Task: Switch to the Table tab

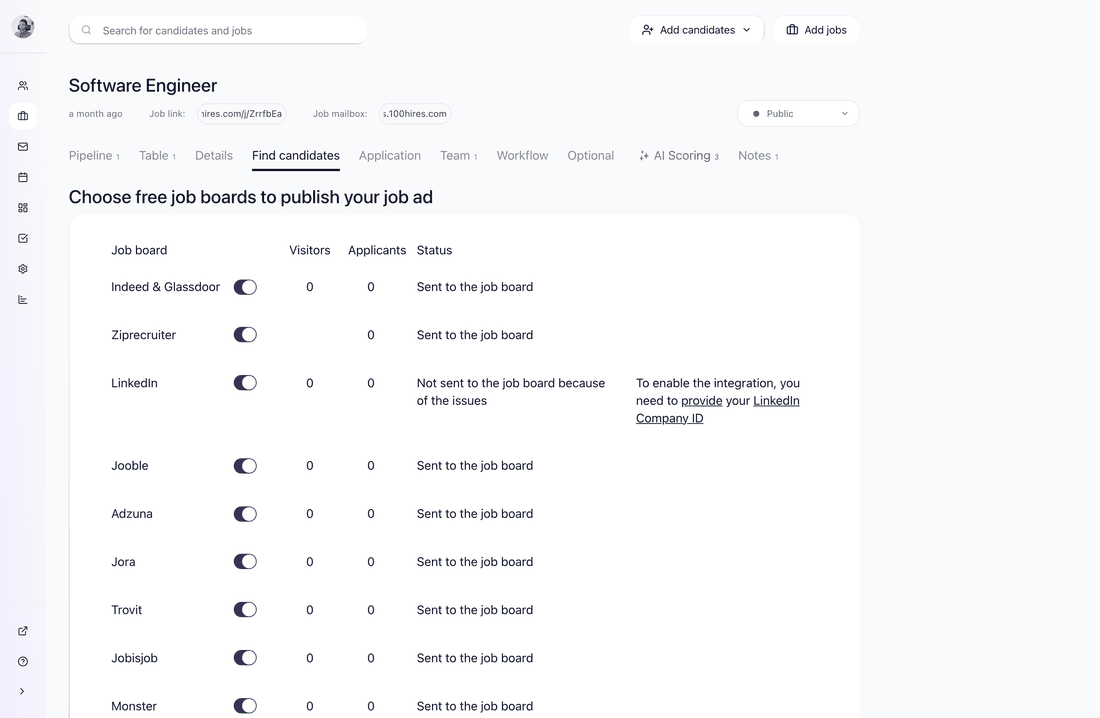Action: pyautogui.click(x=157, y=156)
